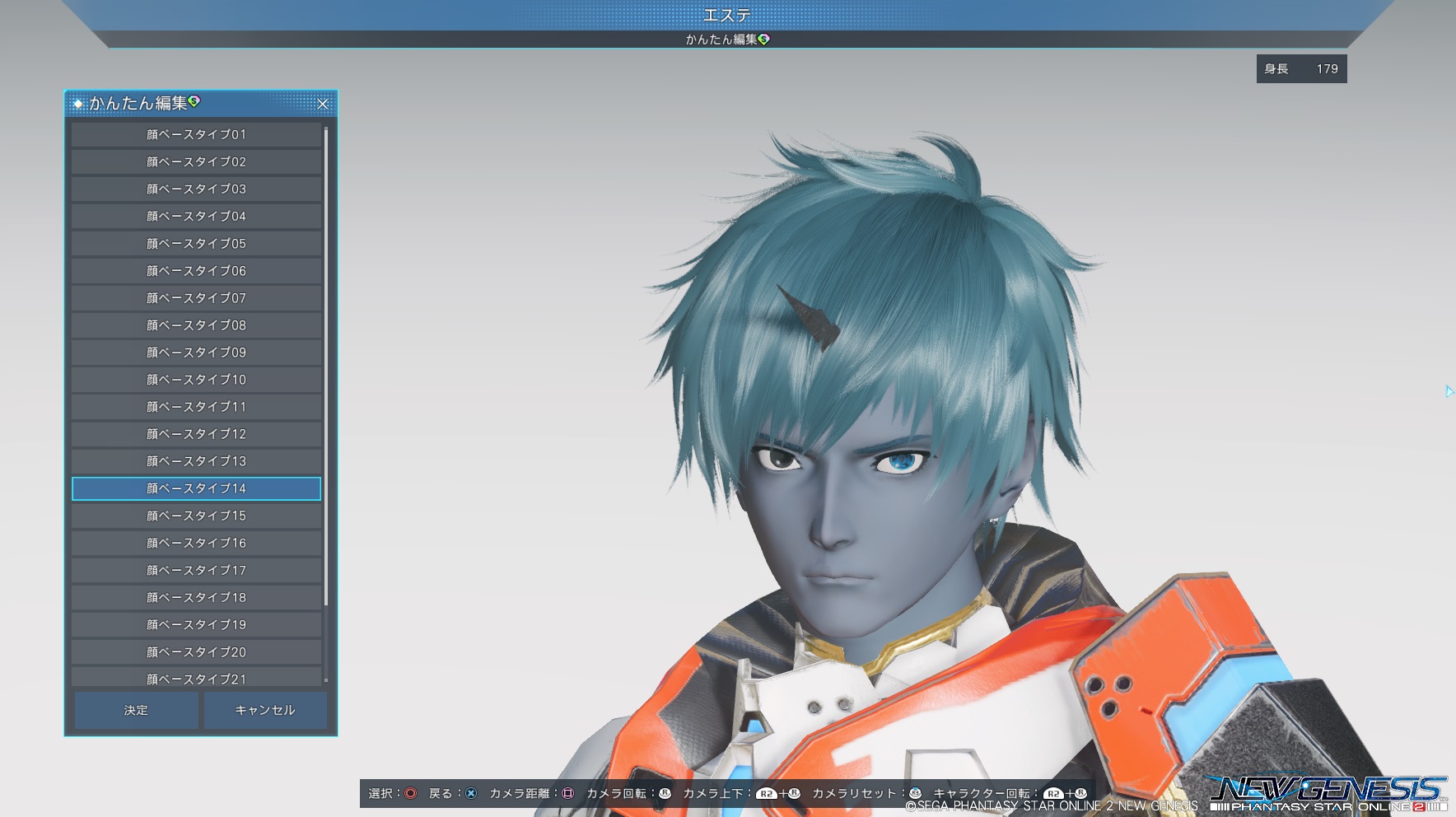Click the R stick icon for カメラ回転
Image resolution: width=1456 pixels, height=817 pixels.
click(665, 793)
